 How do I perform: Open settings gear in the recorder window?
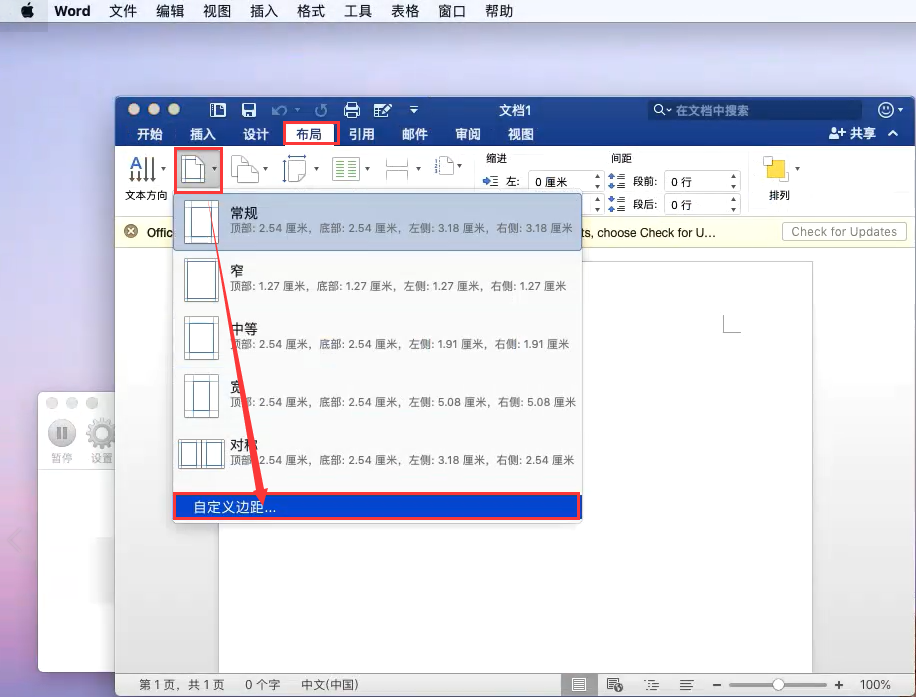pyautogui.click(x=100, y=433)
